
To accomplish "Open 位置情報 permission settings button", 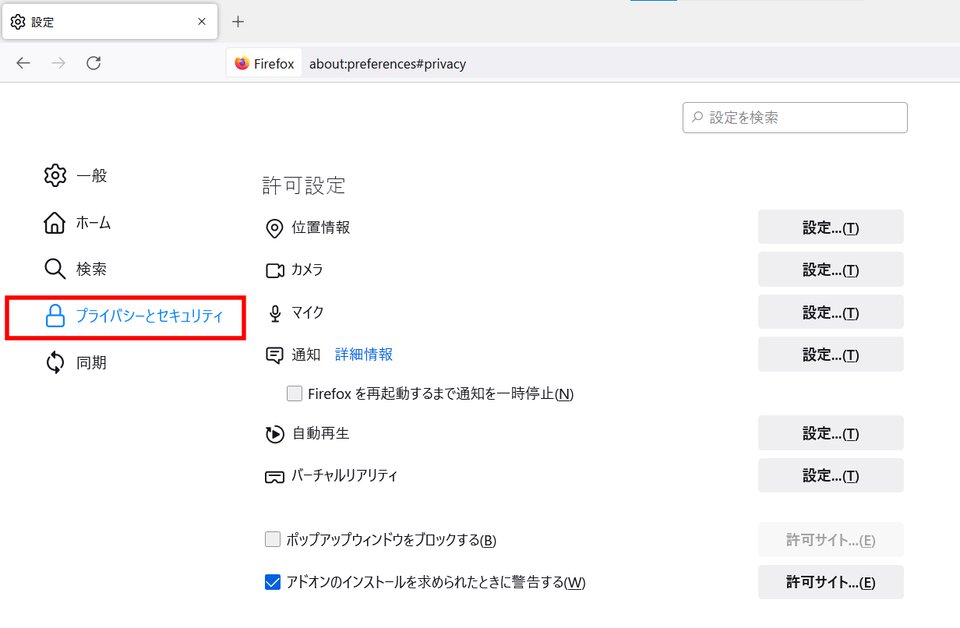I will coord(830,228).
